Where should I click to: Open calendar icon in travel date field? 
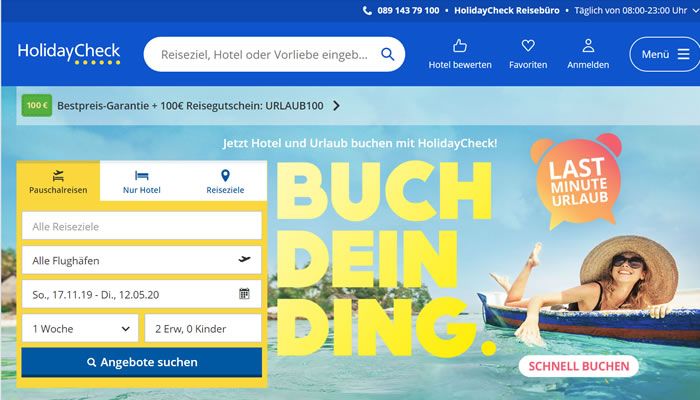pos(244,294)
